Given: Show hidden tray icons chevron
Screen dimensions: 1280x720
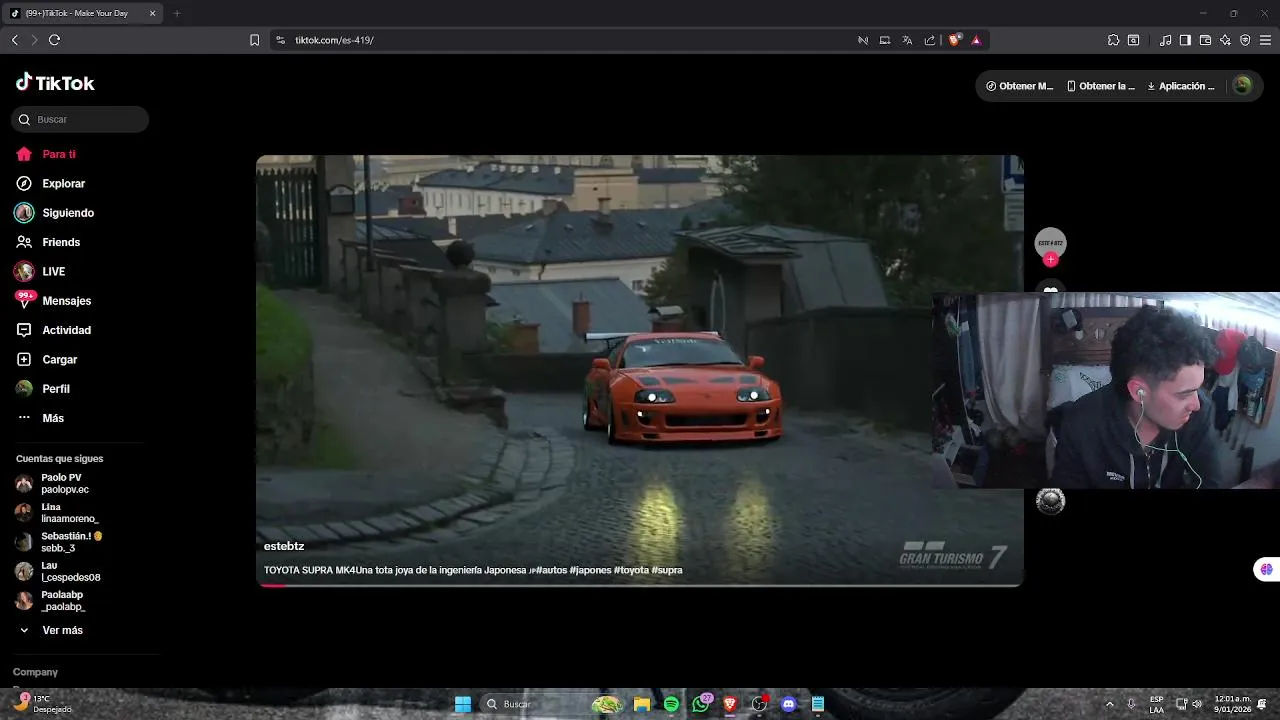Looking at the screenshot, I should coord(1109,704).
